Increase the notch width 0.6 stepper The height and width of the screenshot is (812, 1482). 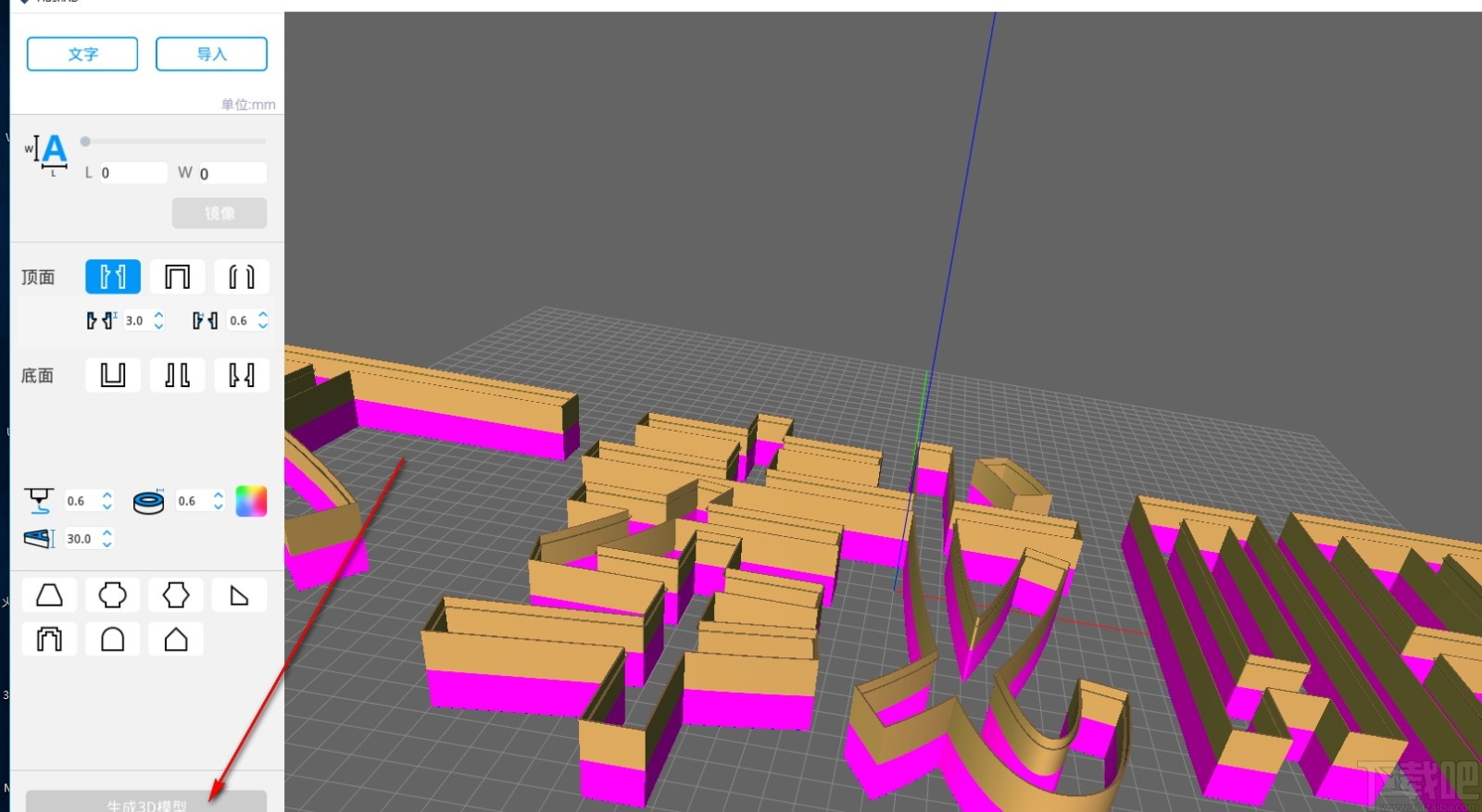(x=263, y=315)
